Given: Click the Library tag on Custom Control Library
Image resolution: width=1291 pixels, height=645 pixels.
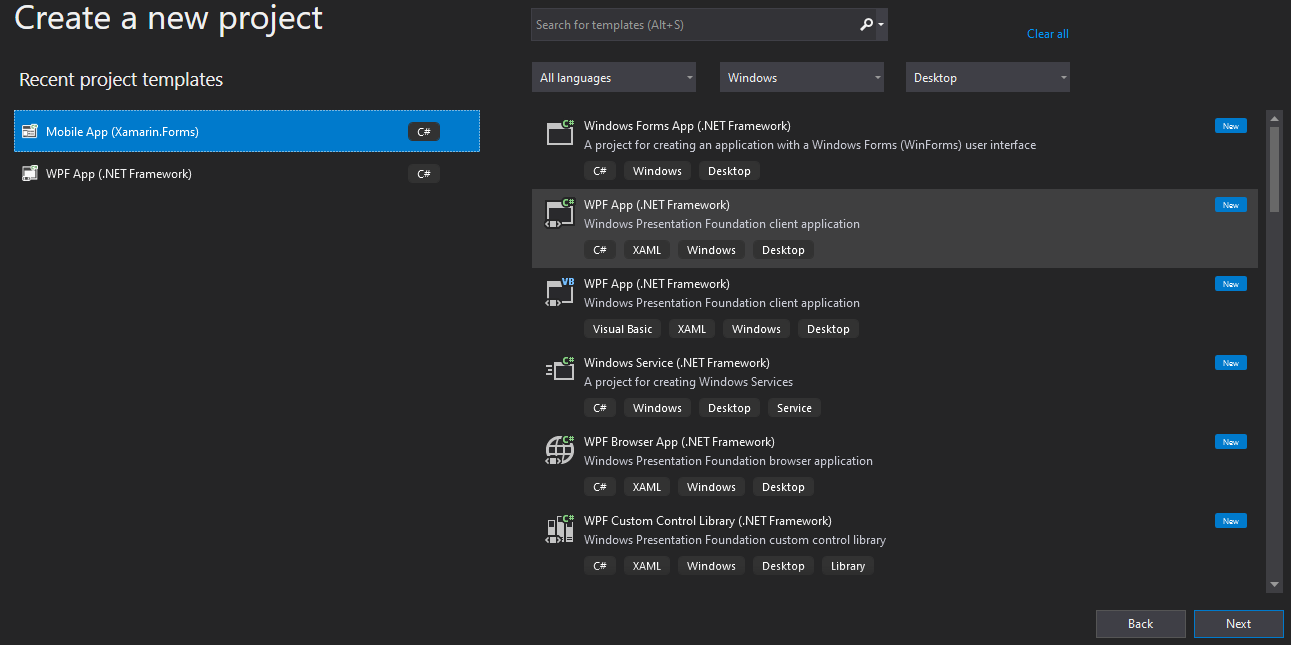Looking at the screenshot, I should pyautogui.click(x=848, y=566).
